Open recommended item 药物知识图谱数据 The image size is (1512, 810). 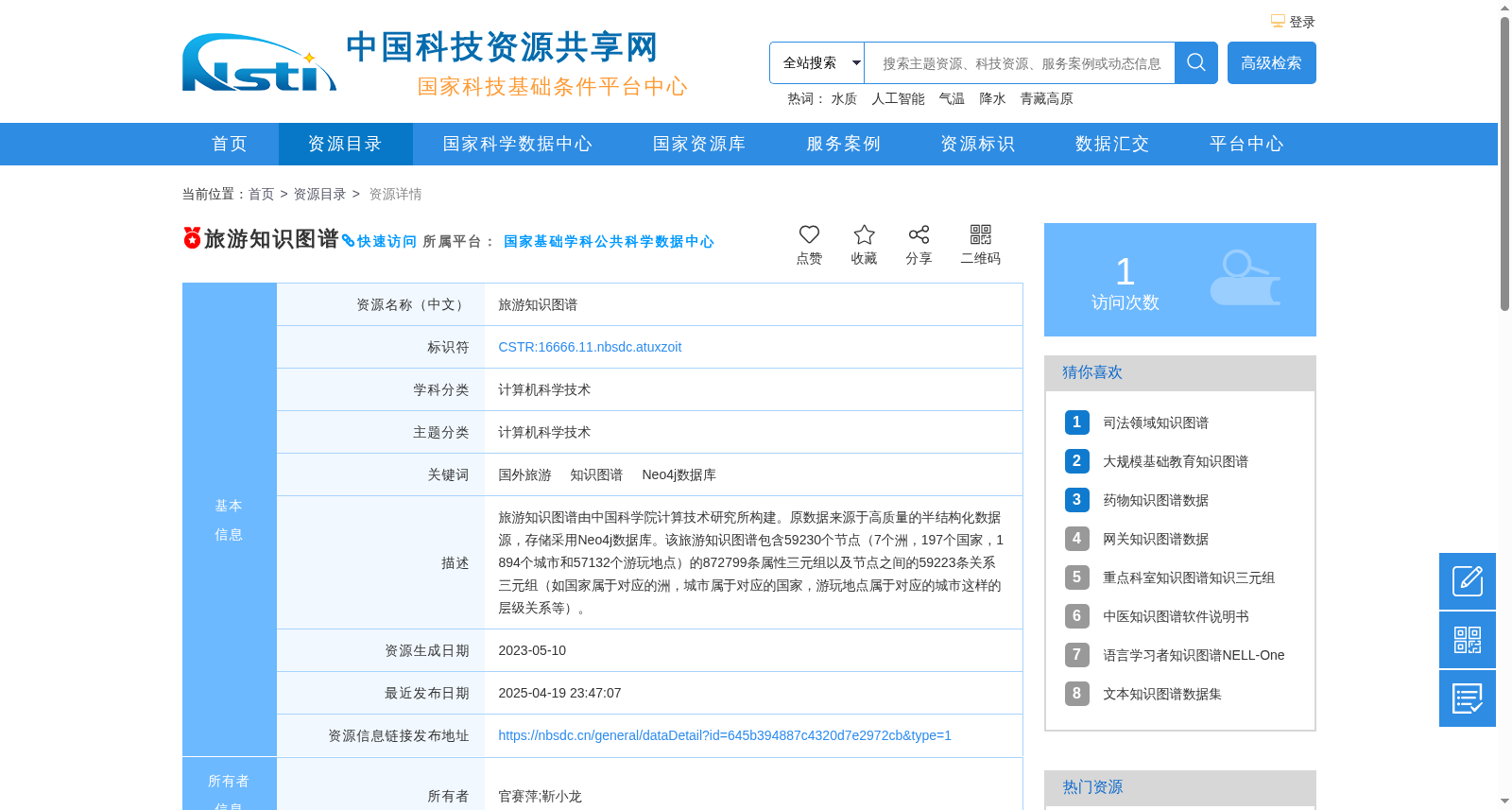coord(1156,500)
